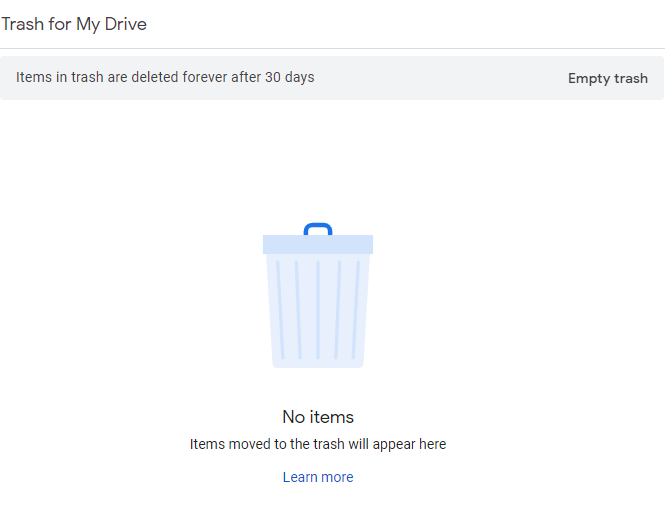Select the "Trash for My Drive" heading

coord(74,24)
